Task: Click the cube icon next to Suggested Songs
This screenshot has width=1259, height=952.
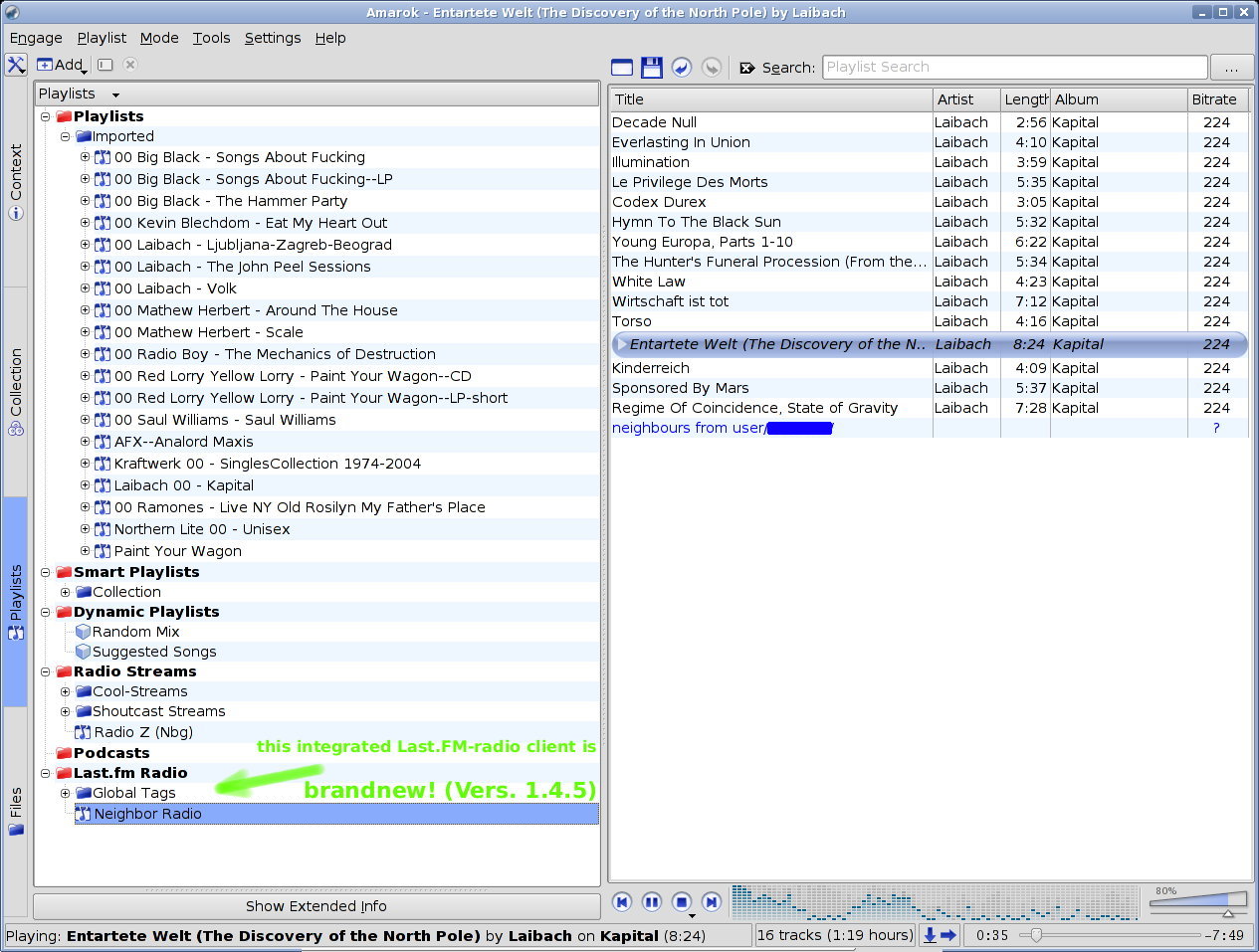Action: tap(84, 652)
